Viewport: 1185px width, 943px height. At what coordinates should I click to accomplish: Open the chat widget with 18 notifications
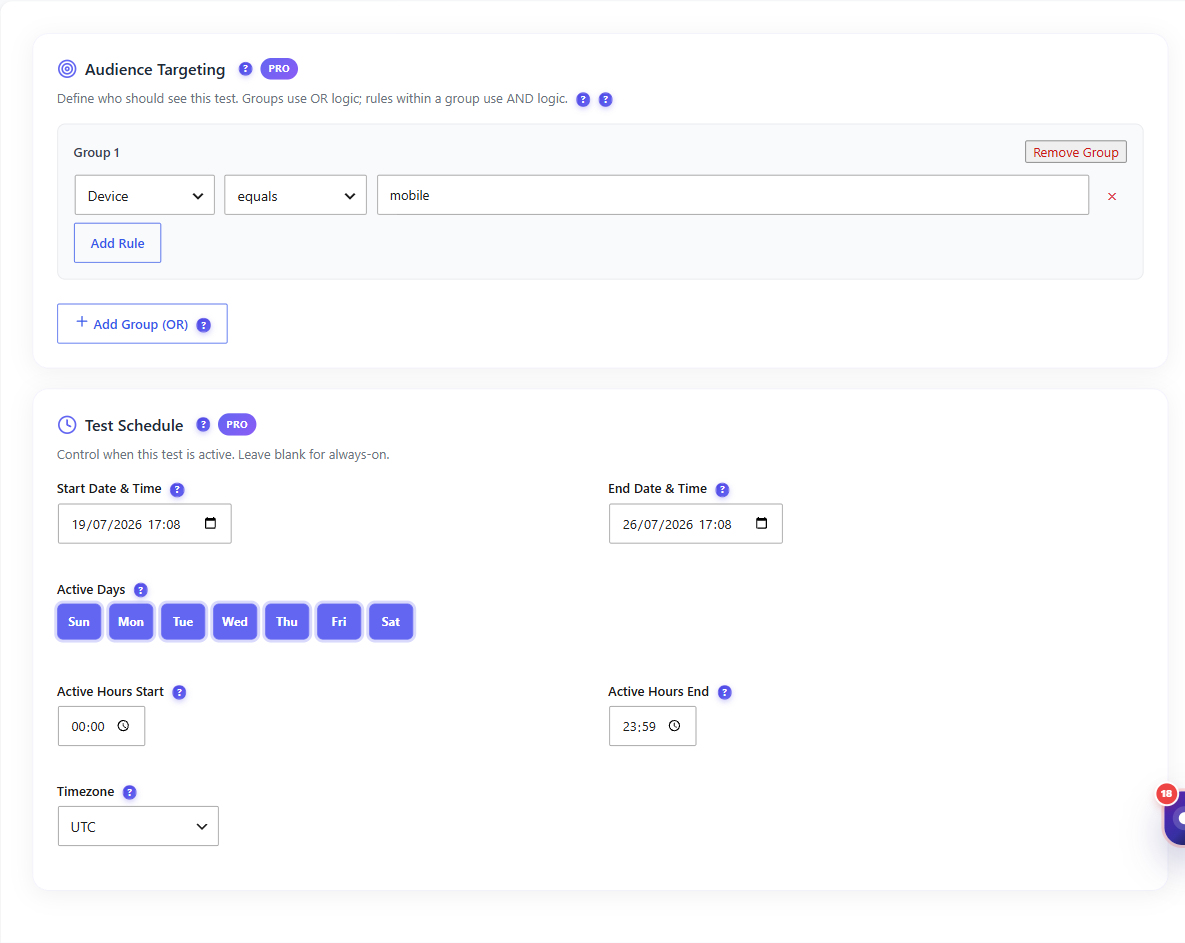(1174, 816)
